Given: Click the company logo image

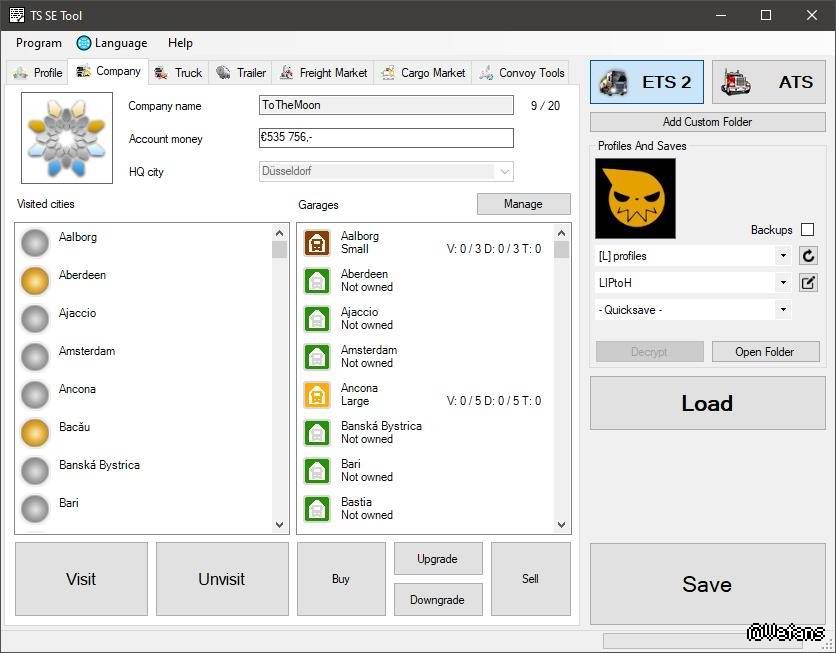Looking at the screenshot, I should 67,138.
